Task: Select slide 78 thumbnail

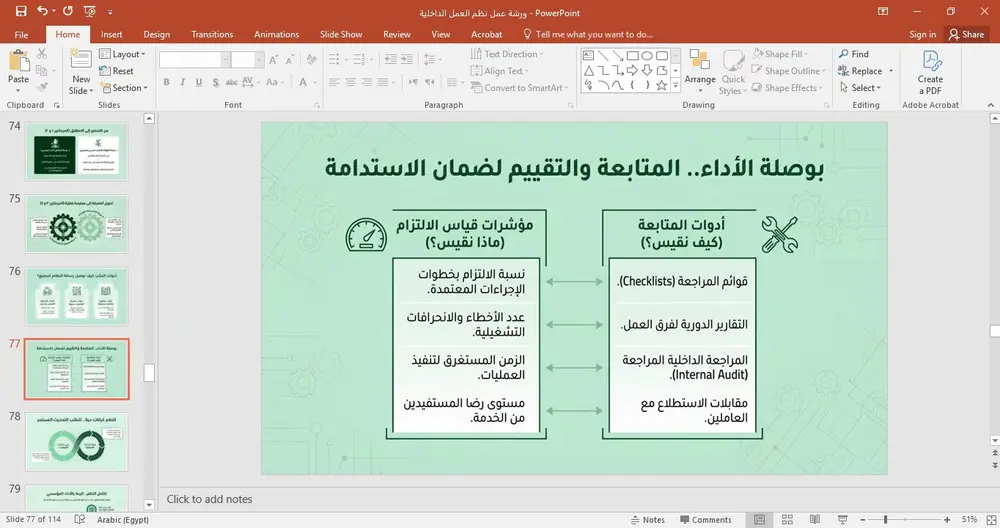Action: point(77,441)
